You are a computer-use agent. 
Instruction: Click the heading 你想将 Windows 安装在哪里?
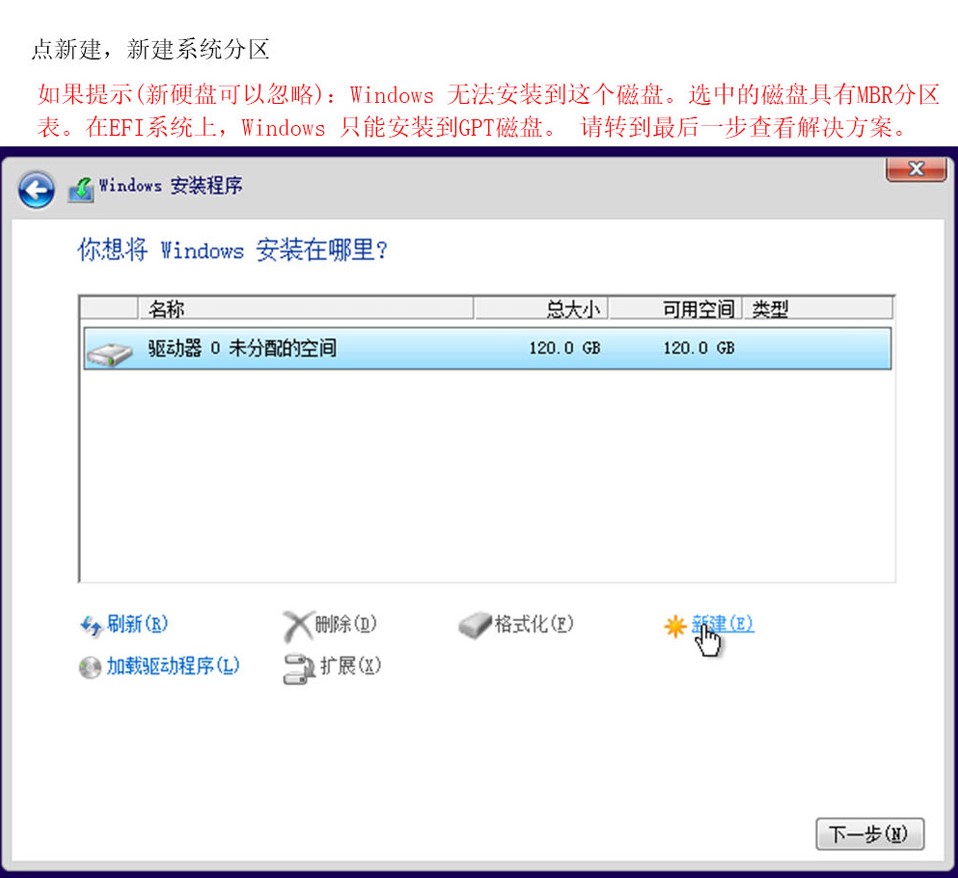[233, 250]
